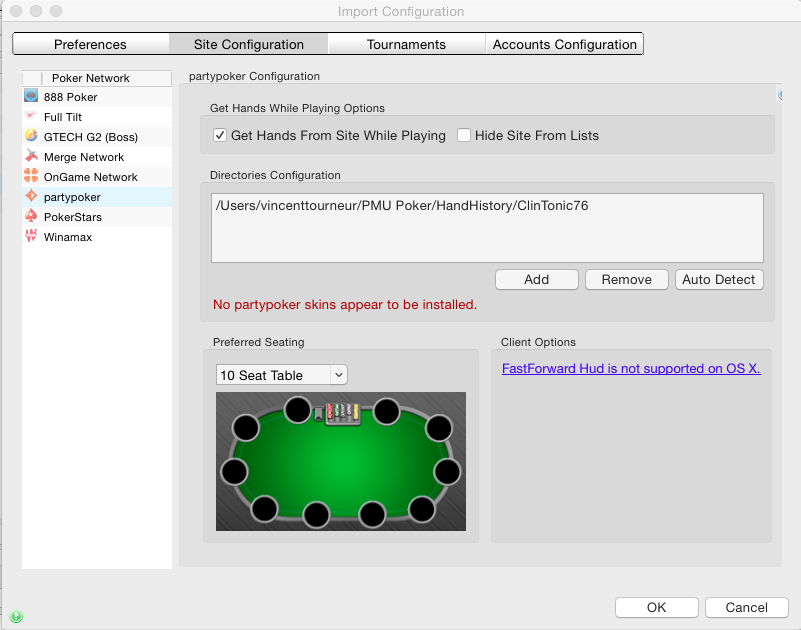The height and width of the screenshot is (630, 801).
Task: Click the GTECH G2 (Boss) icon
Action: coord(31,135)
